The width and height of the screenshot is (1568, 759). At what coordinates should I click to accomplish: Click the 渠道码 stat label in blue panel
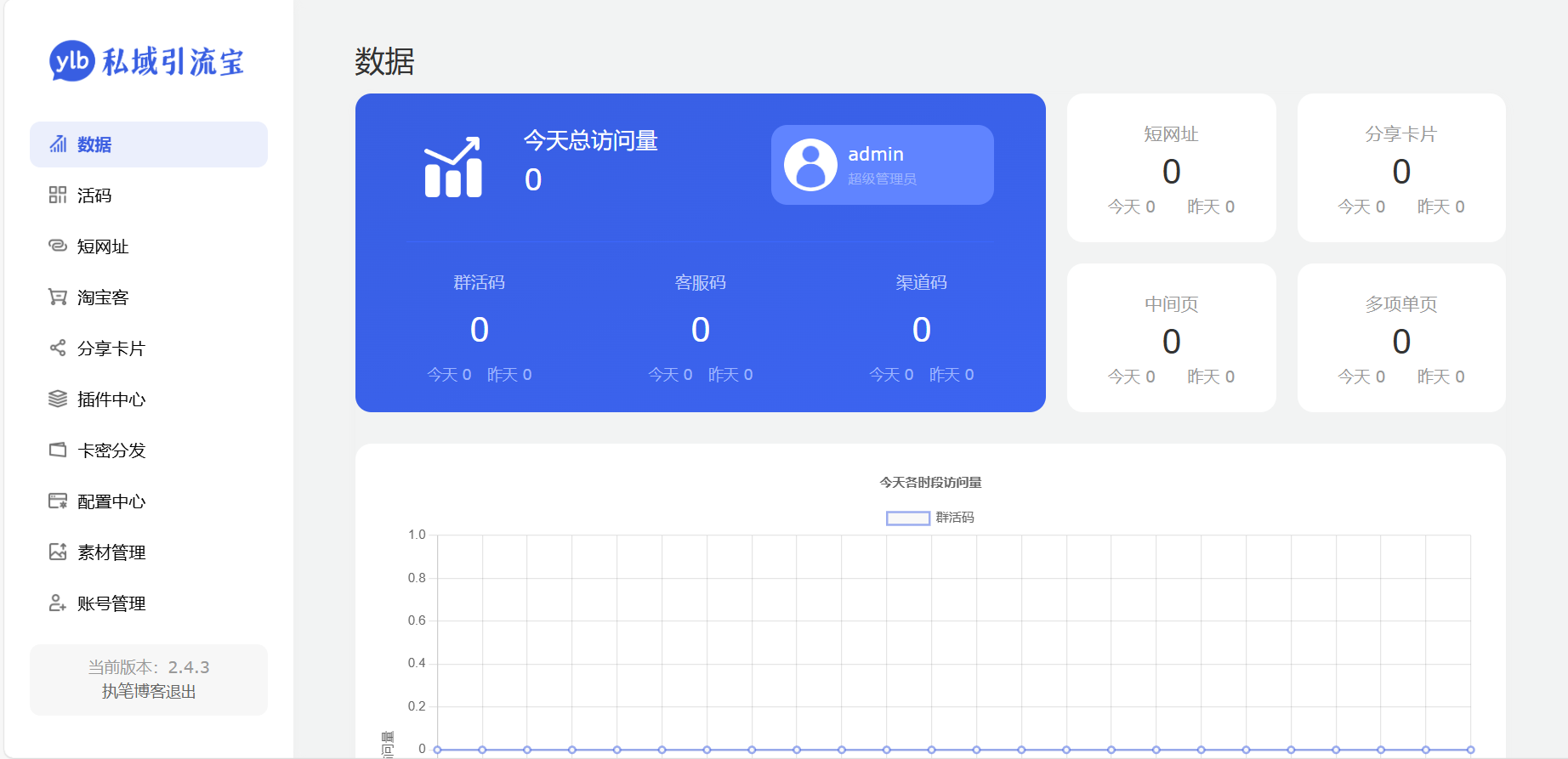[921, 282]
